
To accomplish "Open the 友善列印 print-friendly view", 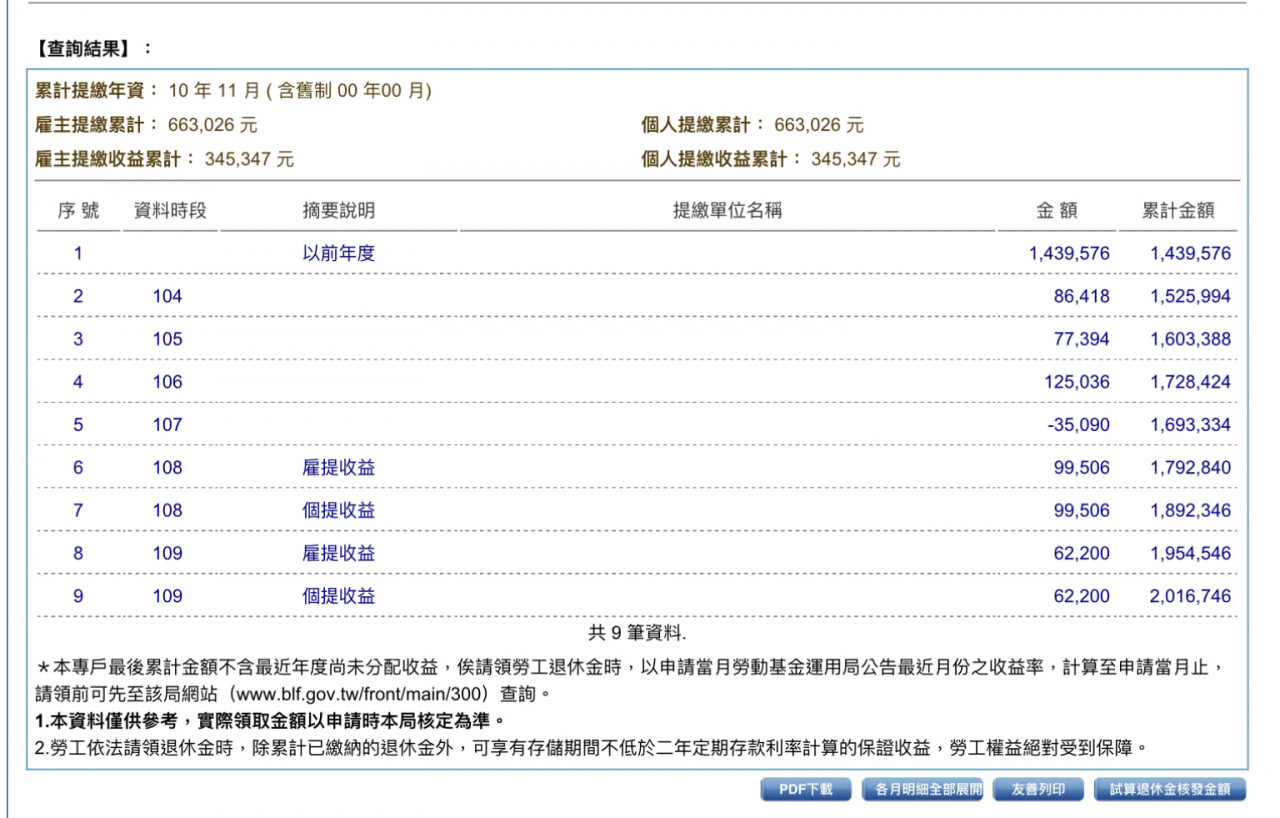I will tap(1039, 790).
